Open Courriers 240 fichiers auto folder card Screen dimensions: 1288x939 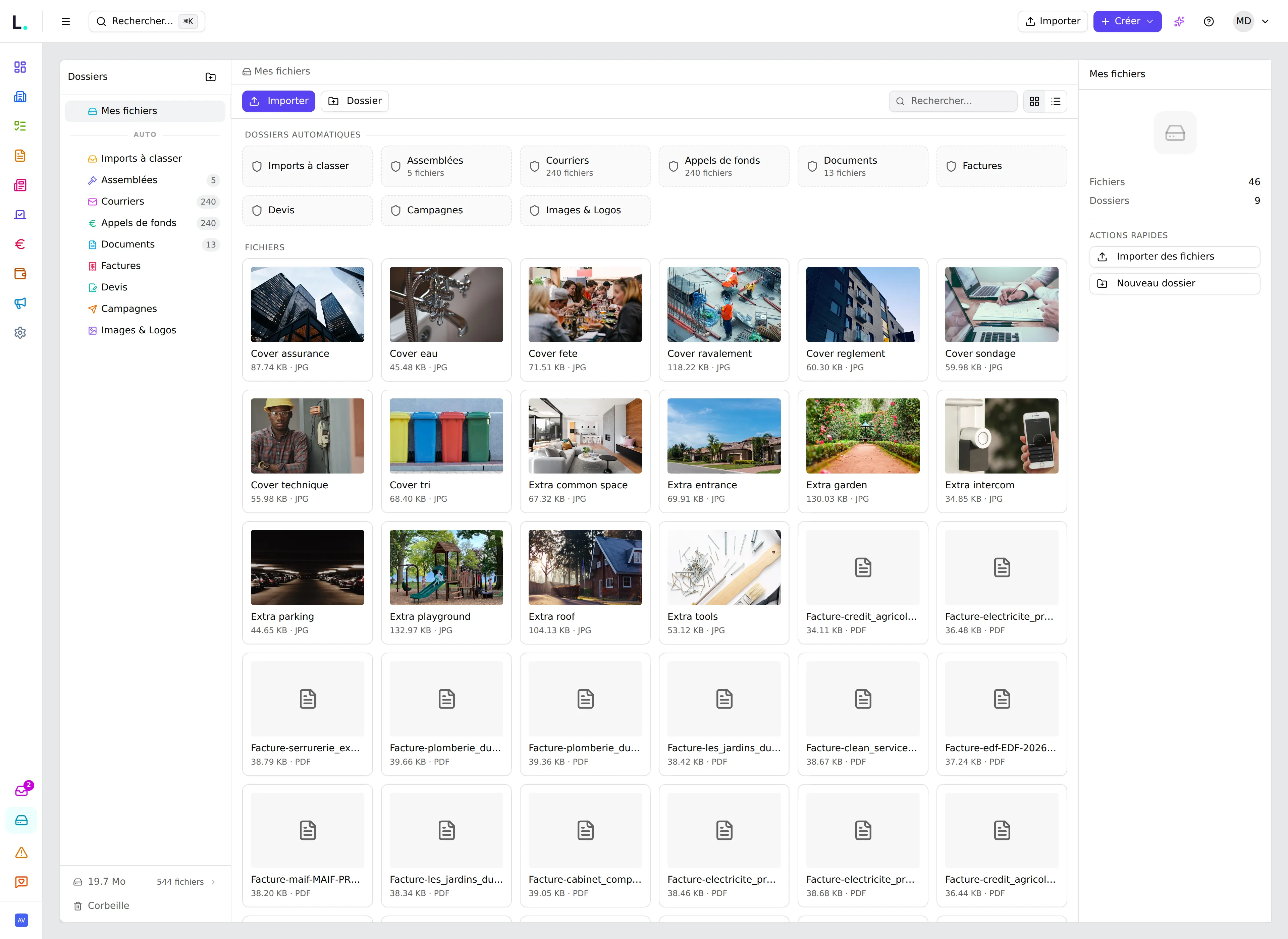(585, 167)
